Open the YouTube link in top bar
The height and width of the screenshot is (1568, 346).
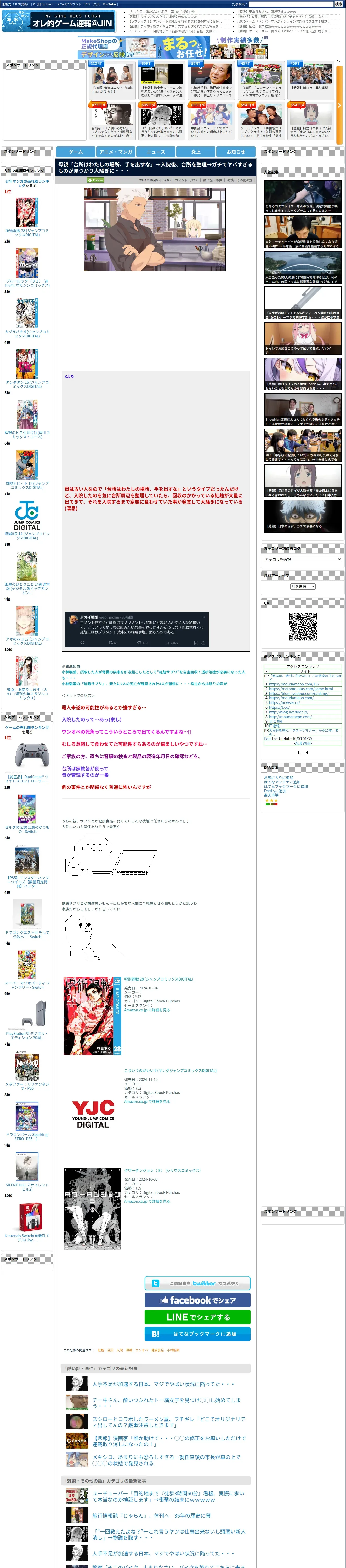pyautogui.click(x=109, y=4)
